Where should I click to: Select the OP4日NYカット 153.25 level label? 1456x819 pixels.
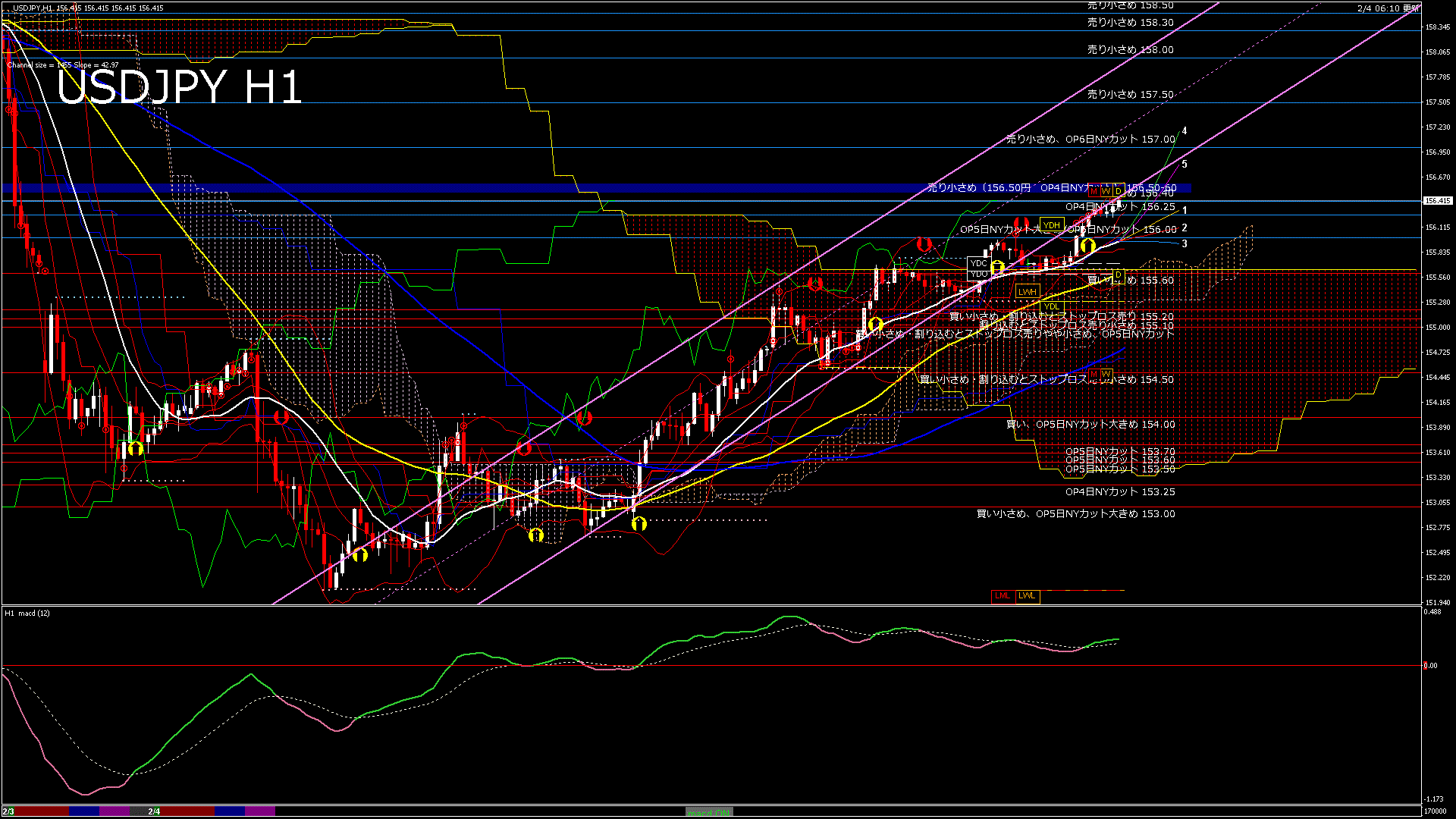pyautogui.click(x=1119, y=492)
